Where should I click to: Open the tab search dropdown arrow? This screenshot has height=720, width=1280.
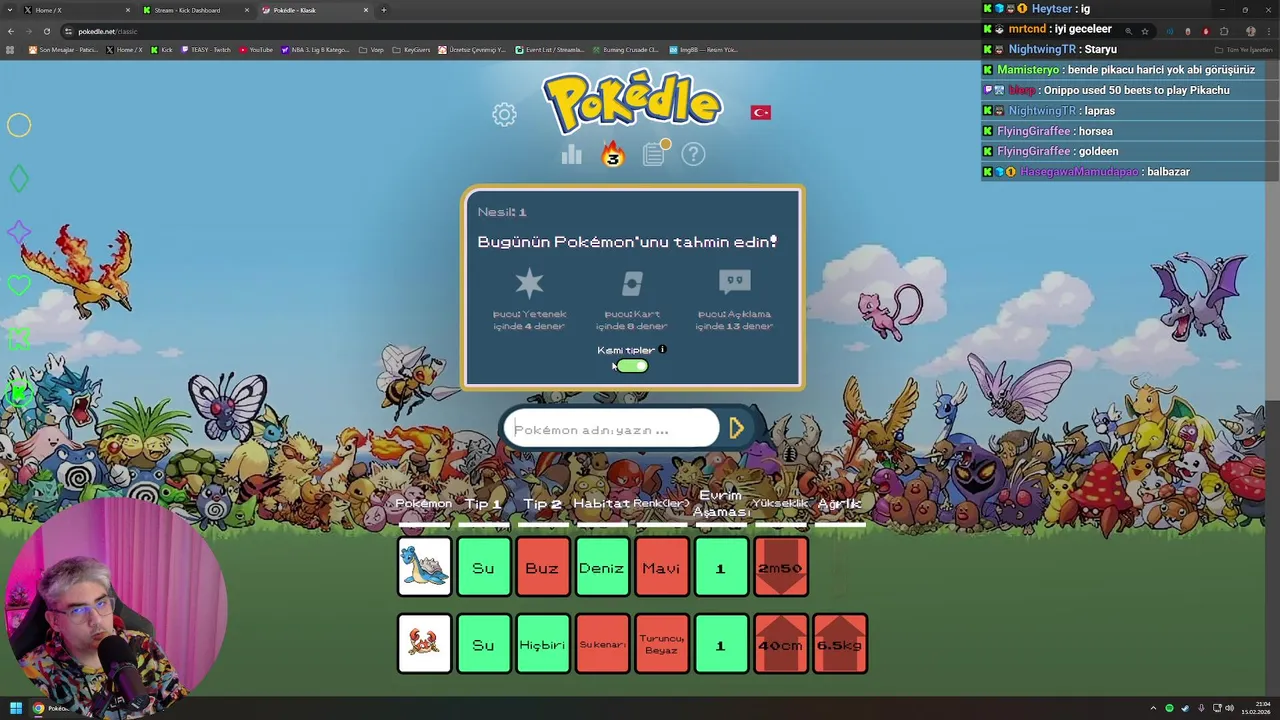(10, 10)
